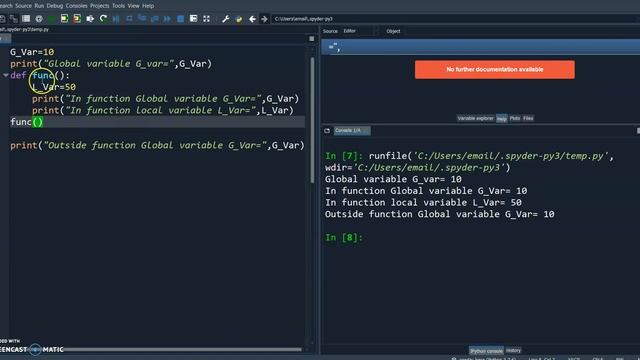This screenshot has height=360, width=640.
Task: Open the Source menu
Action: pos(23,6)
